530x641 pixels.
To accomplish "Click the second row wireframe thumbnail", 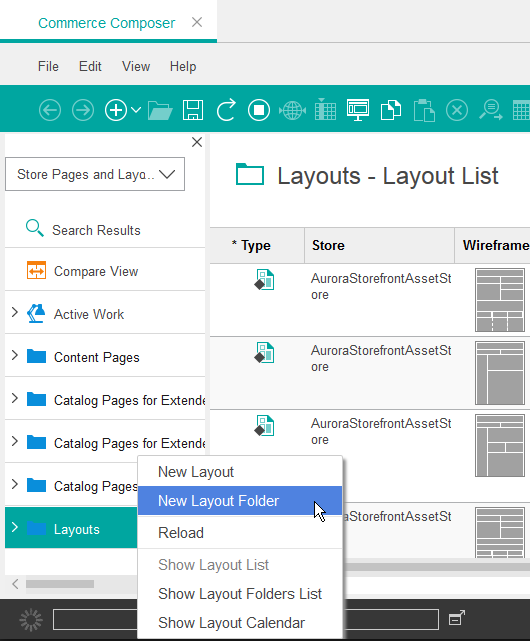I will point(500,373).
